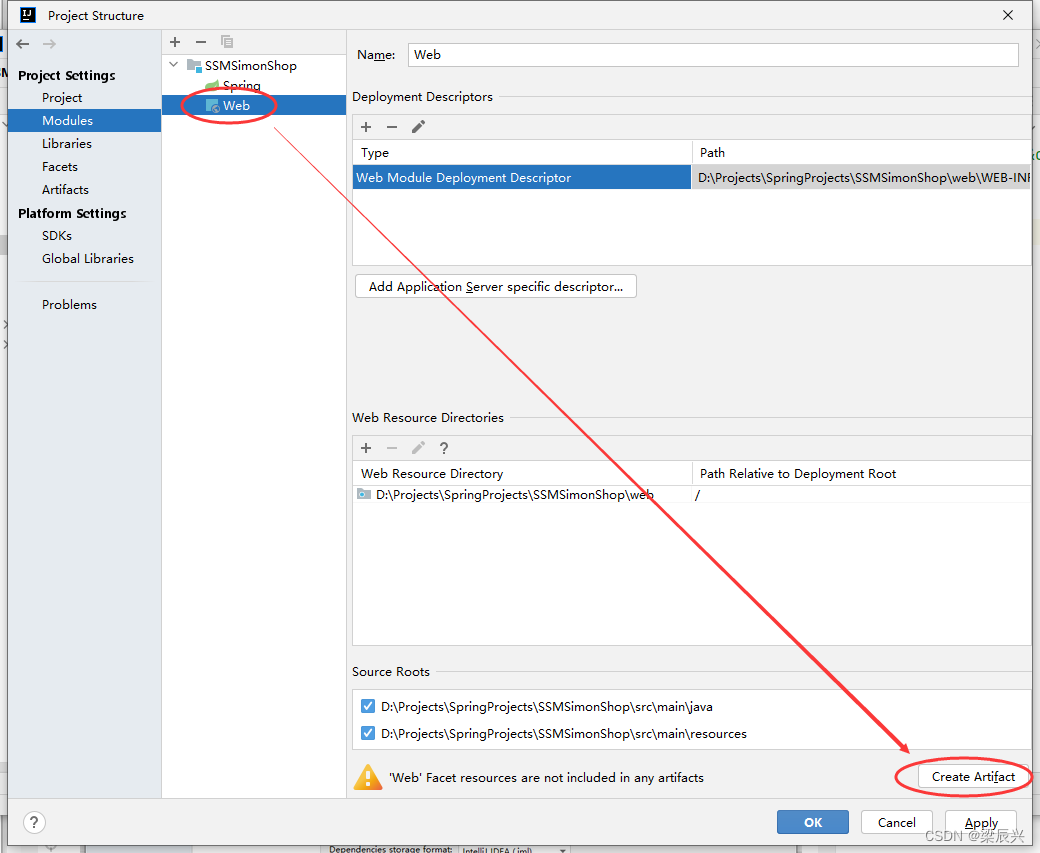Collapse the SSMSimonShop tree node

click(x=174, y=65)
